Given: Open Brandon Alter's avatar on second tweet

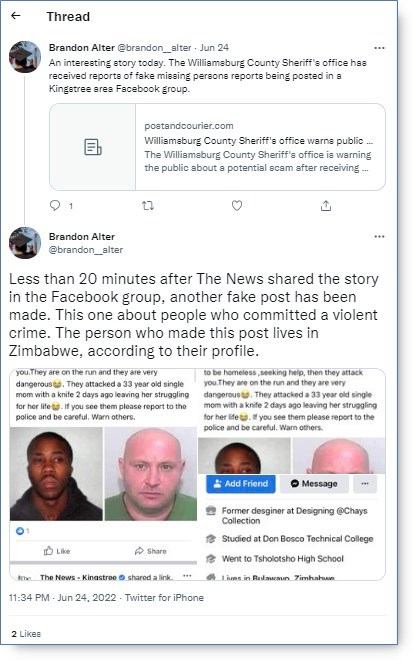Looking at the screenshot, I should point(25,243).
